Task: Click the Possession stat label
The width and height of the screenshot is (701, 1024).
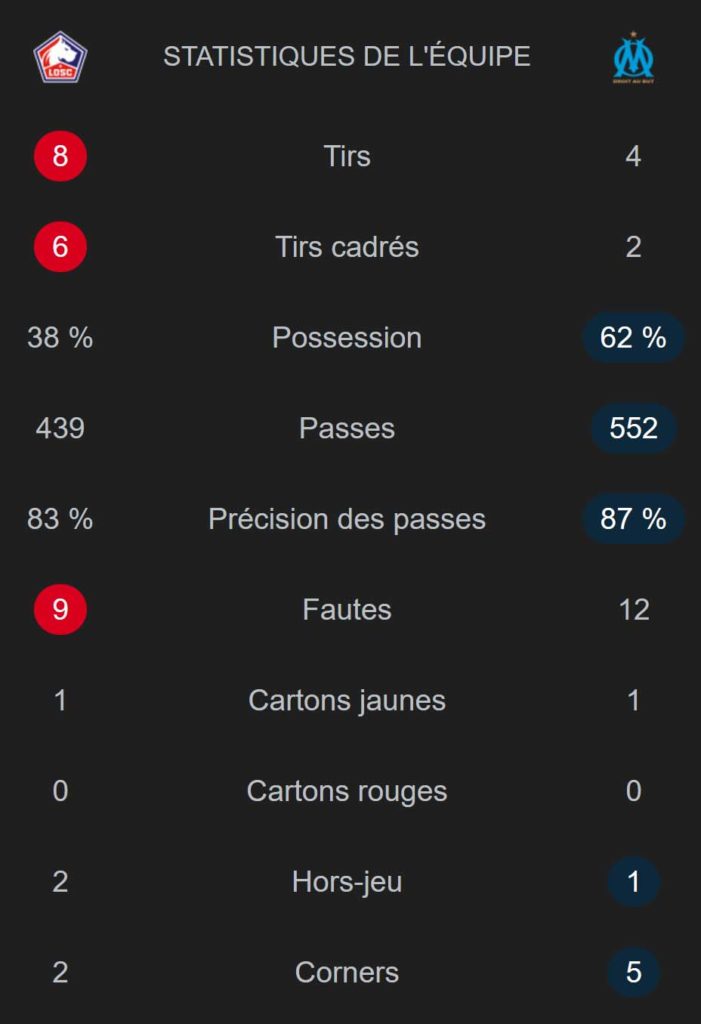Action: [347, 338]
